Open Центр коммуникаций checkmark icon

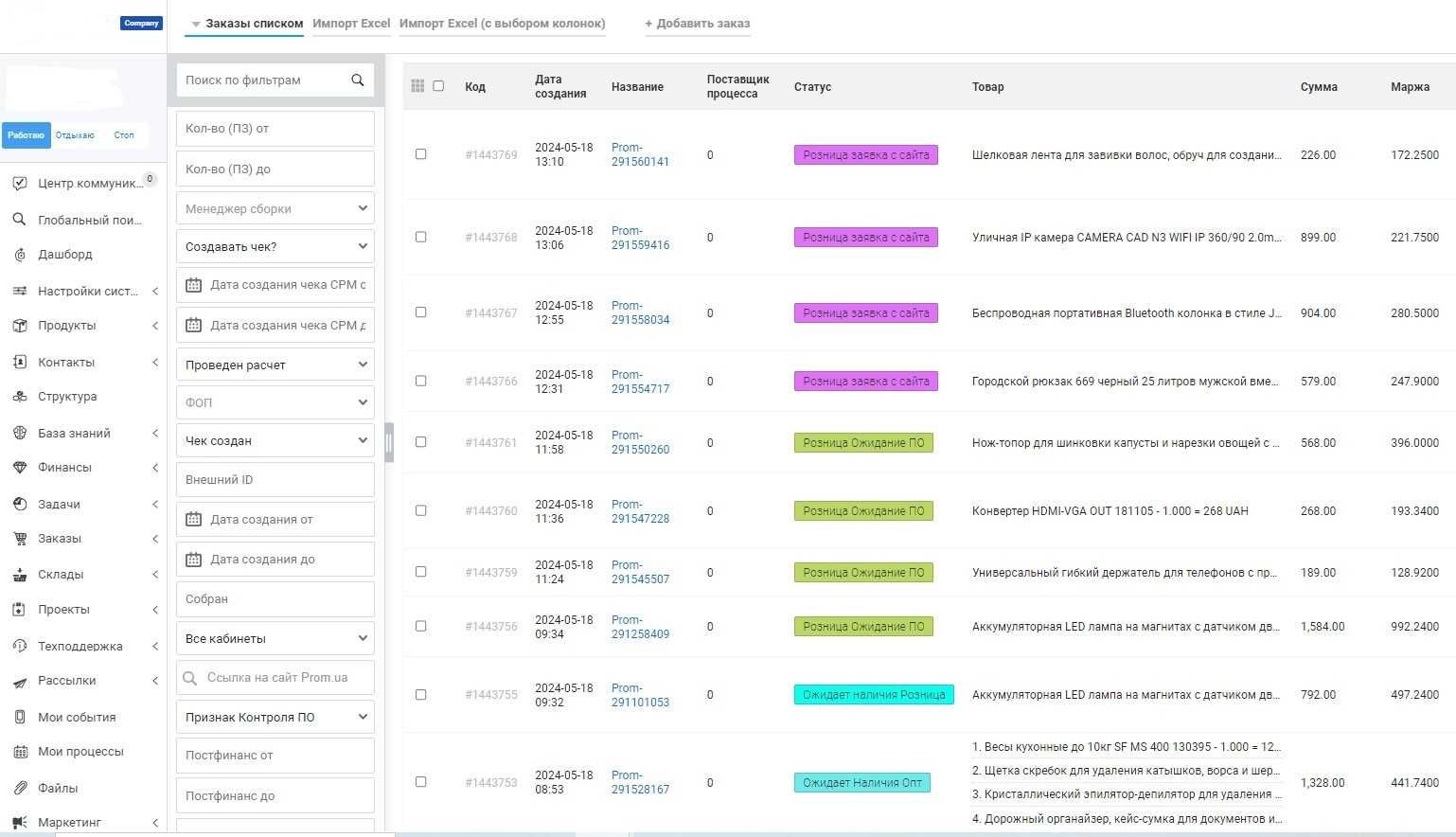click(19, 183)
